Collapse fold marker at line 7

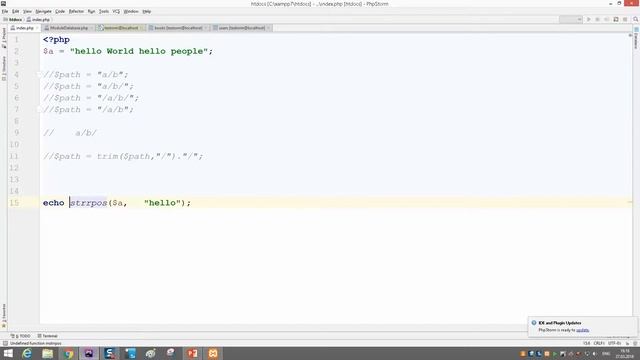coord(39,109)
